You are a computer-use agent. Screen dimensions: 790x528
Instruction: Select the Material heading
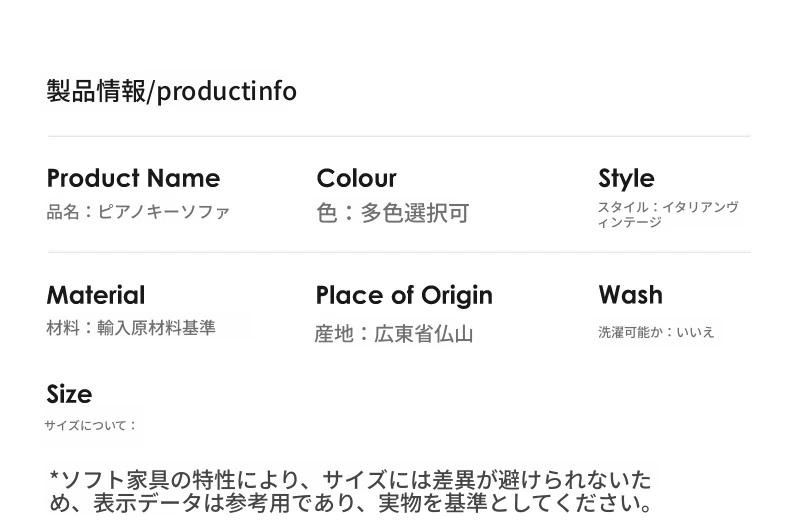point(96,295)
